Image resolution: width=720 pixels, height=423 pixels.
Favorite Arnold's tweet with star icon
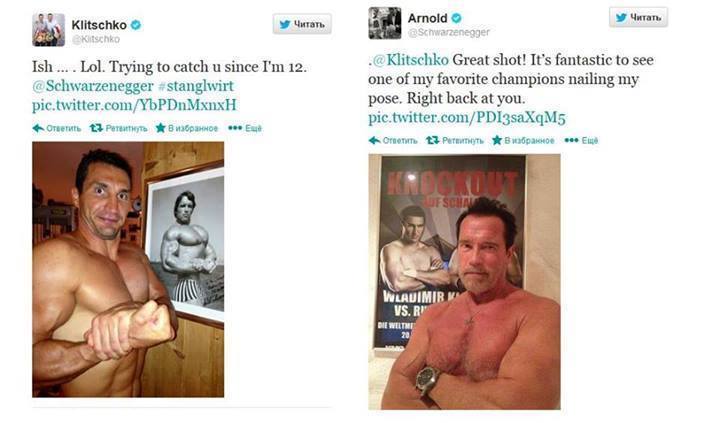(497, 140)
